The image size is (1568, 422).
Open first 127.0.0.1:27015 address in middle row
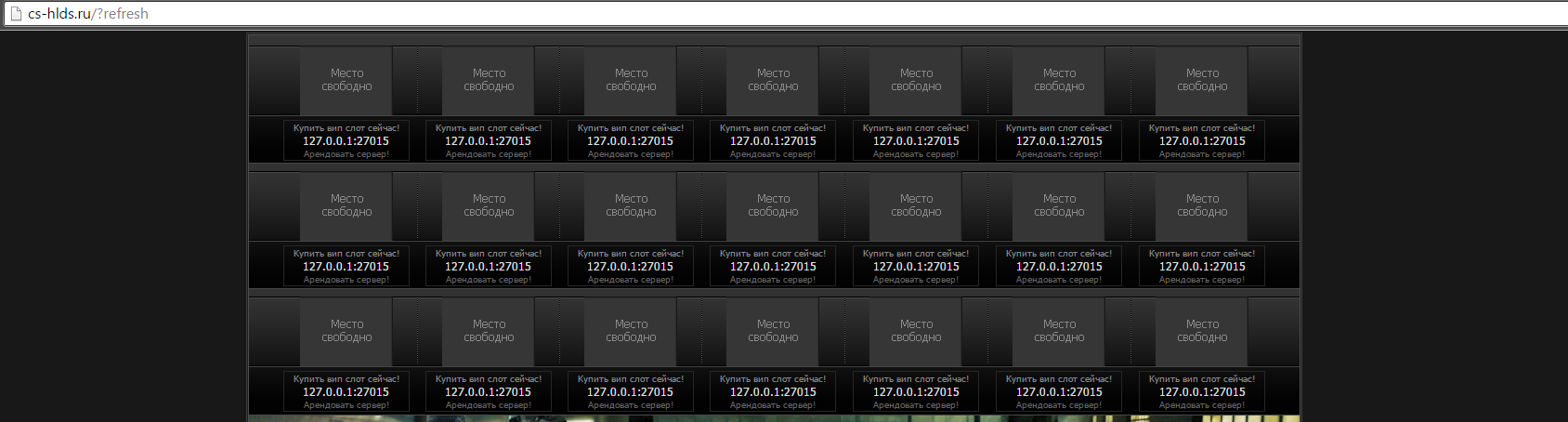click(x=346, y=267)
